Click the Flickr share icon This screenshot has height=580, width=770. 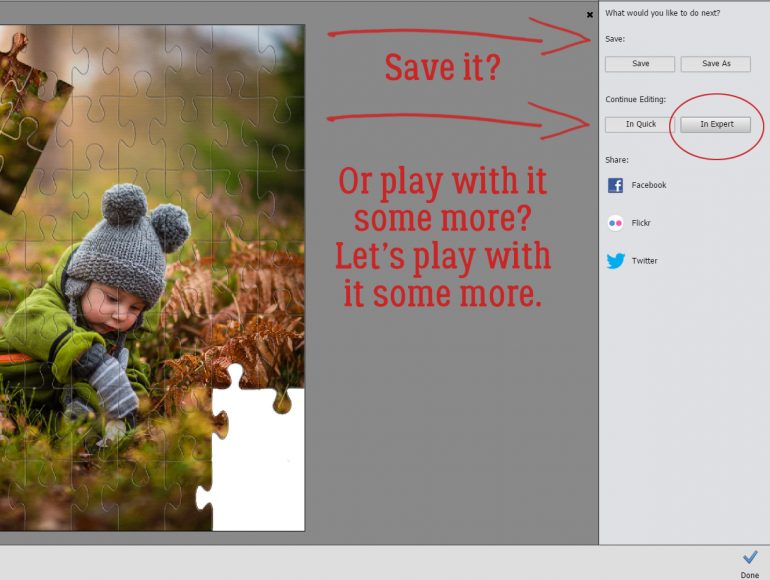[x=615, y=223]
